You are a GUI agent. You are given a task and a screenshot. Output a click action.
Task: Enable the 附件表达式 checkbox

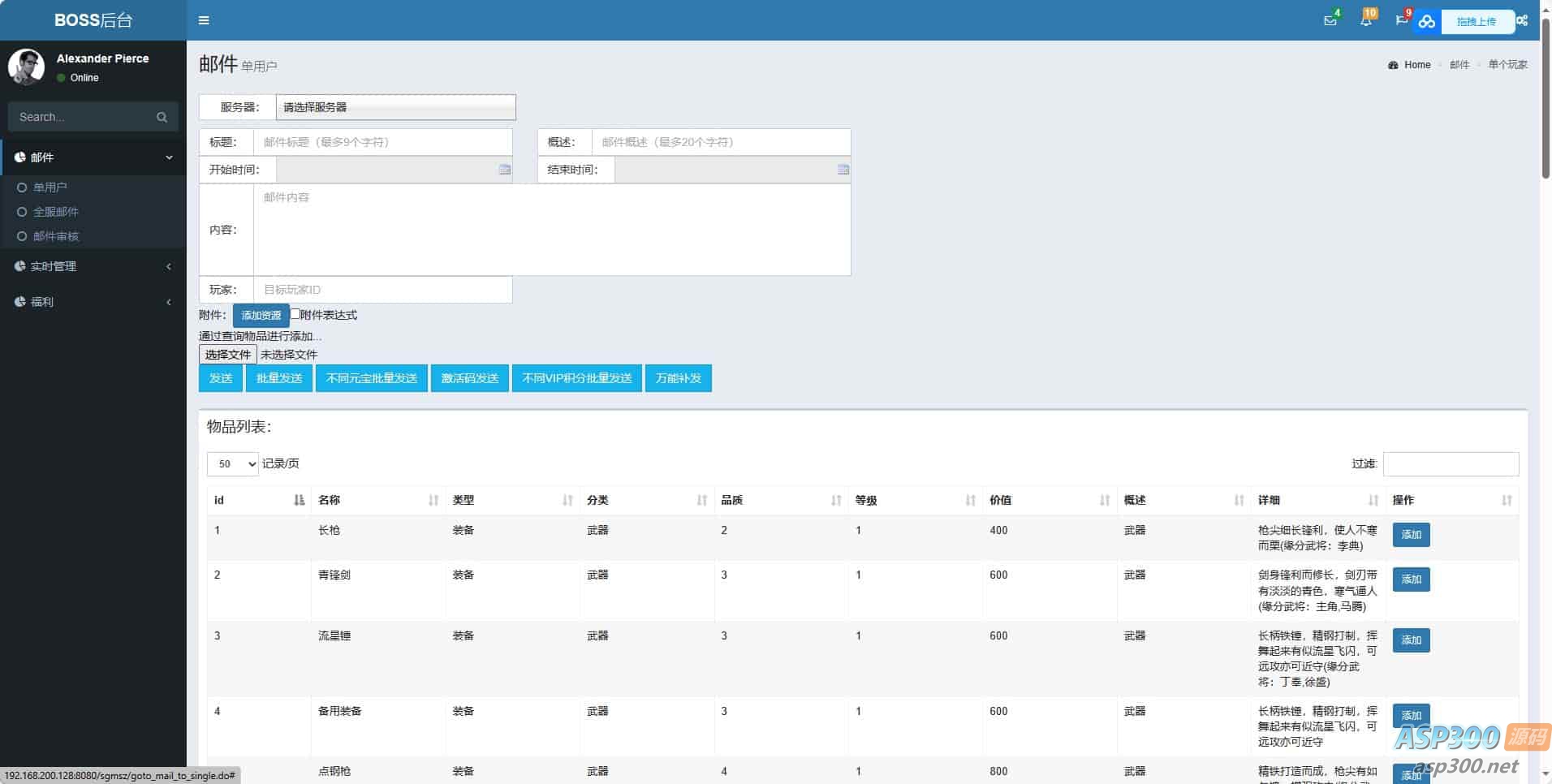[295, 314]
